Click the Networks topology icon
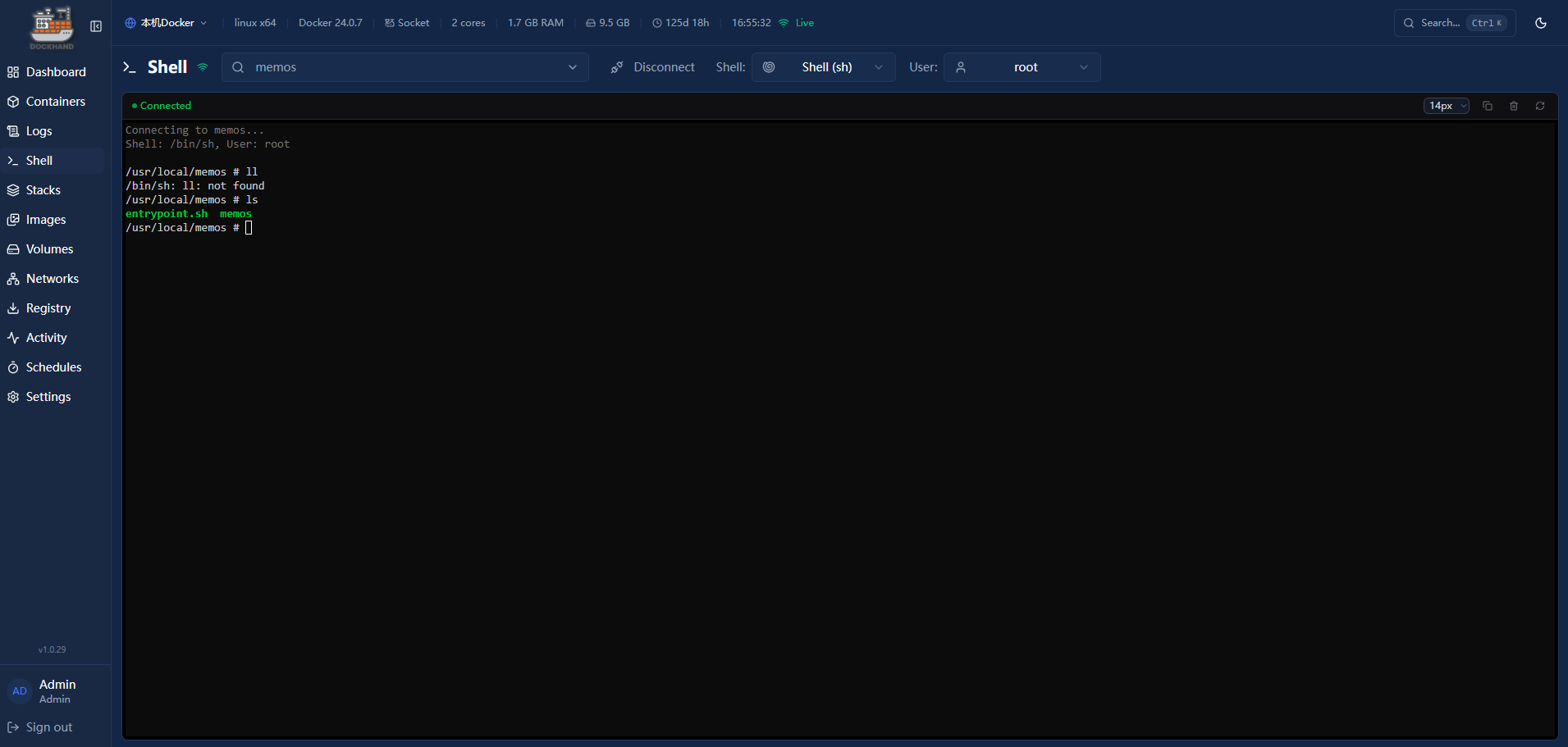 pos(13,279)
